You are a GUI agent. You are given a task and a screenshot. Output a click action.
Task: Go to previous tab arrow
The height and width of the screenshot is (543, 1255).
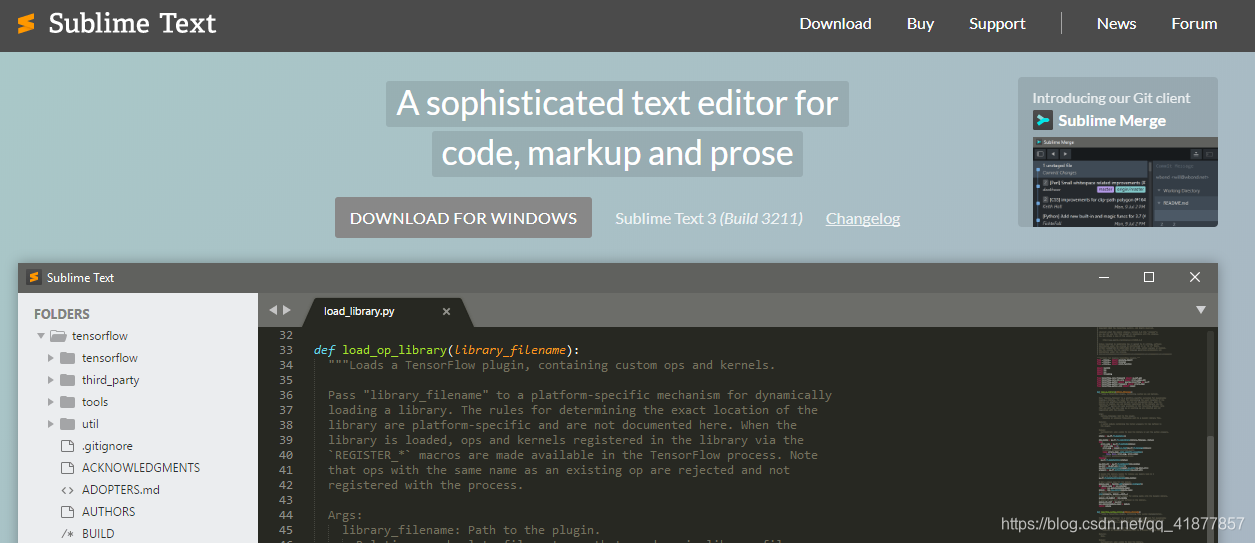coord(273,311)
